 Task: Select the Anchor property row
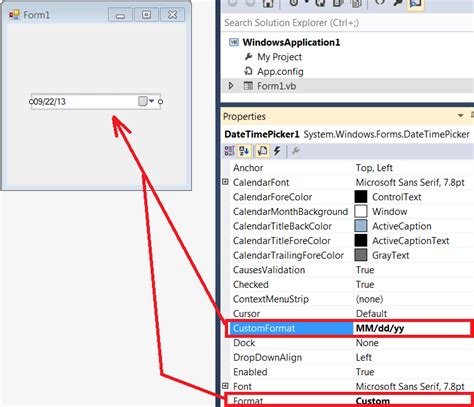[x=352, y=168]
